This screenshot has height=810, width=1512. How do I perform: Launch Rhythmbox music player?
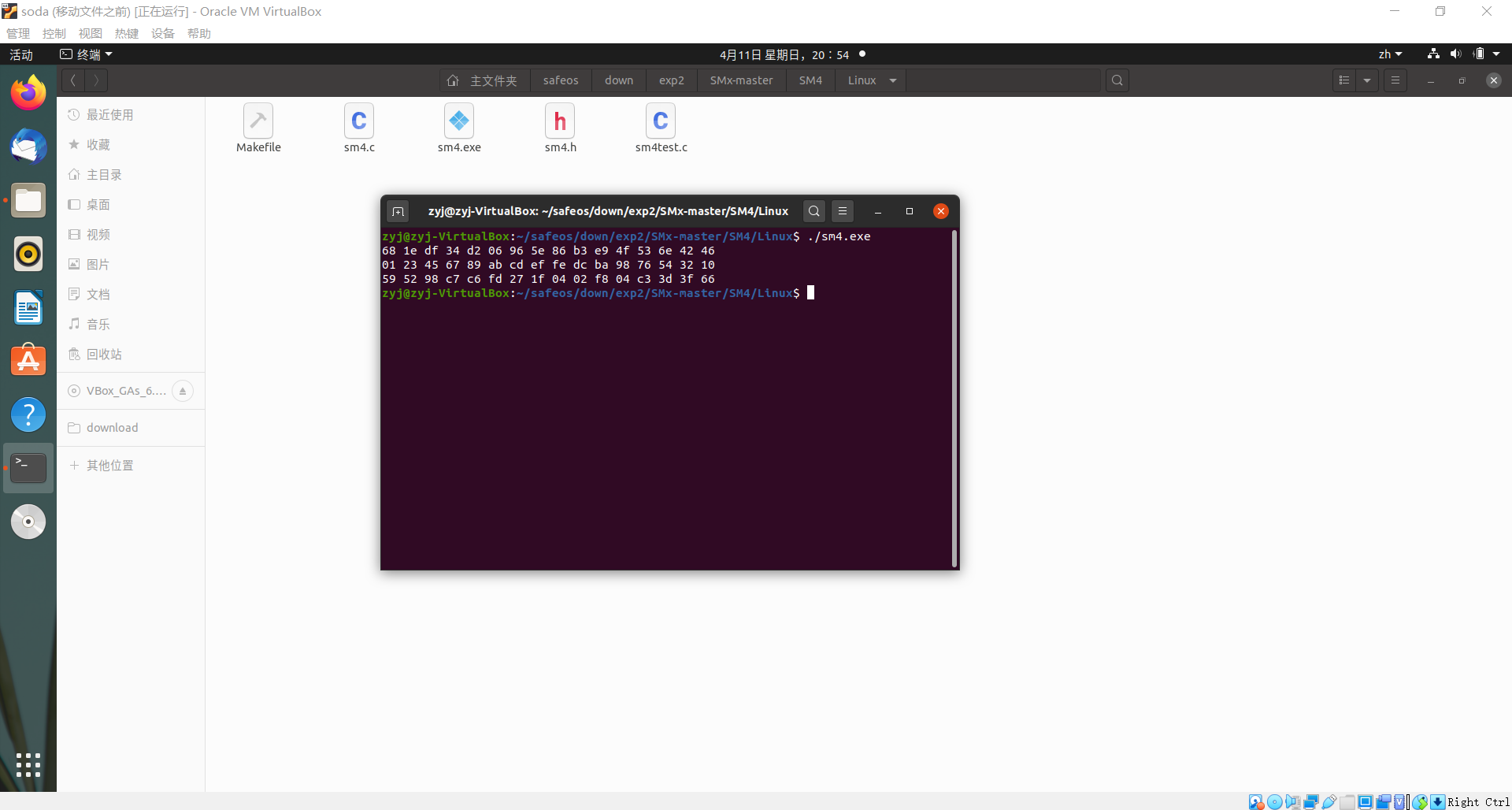tap(28, 254)
